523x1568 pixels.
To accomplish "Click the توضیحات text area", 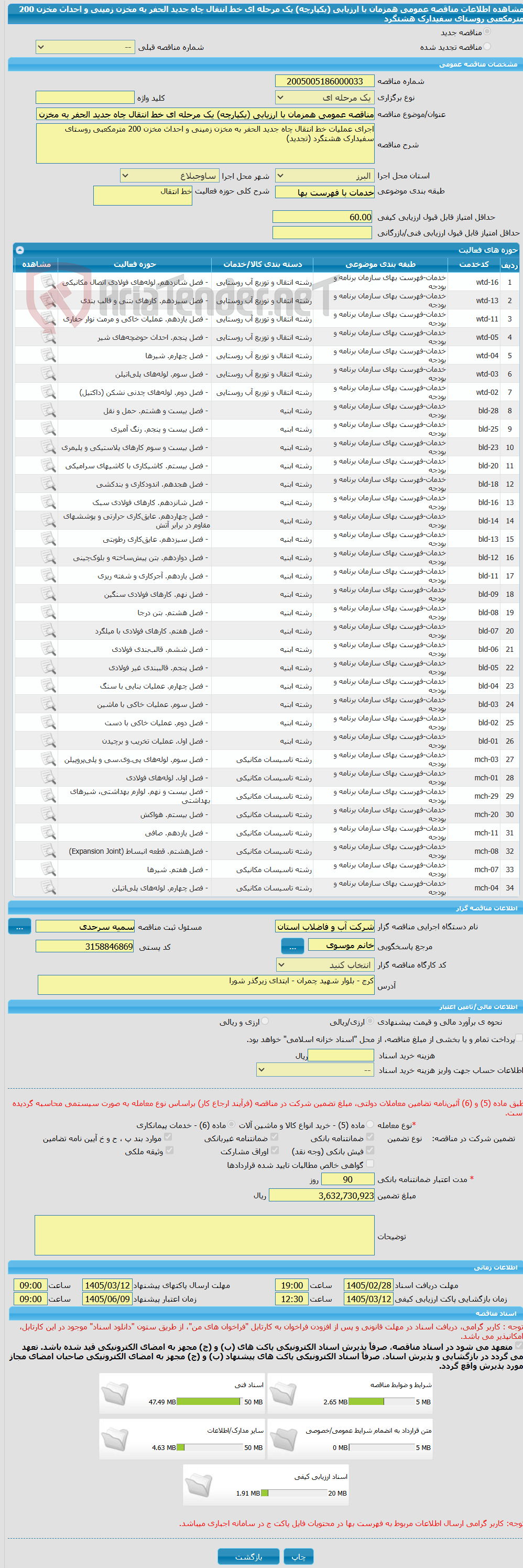I will [205, 1235].
